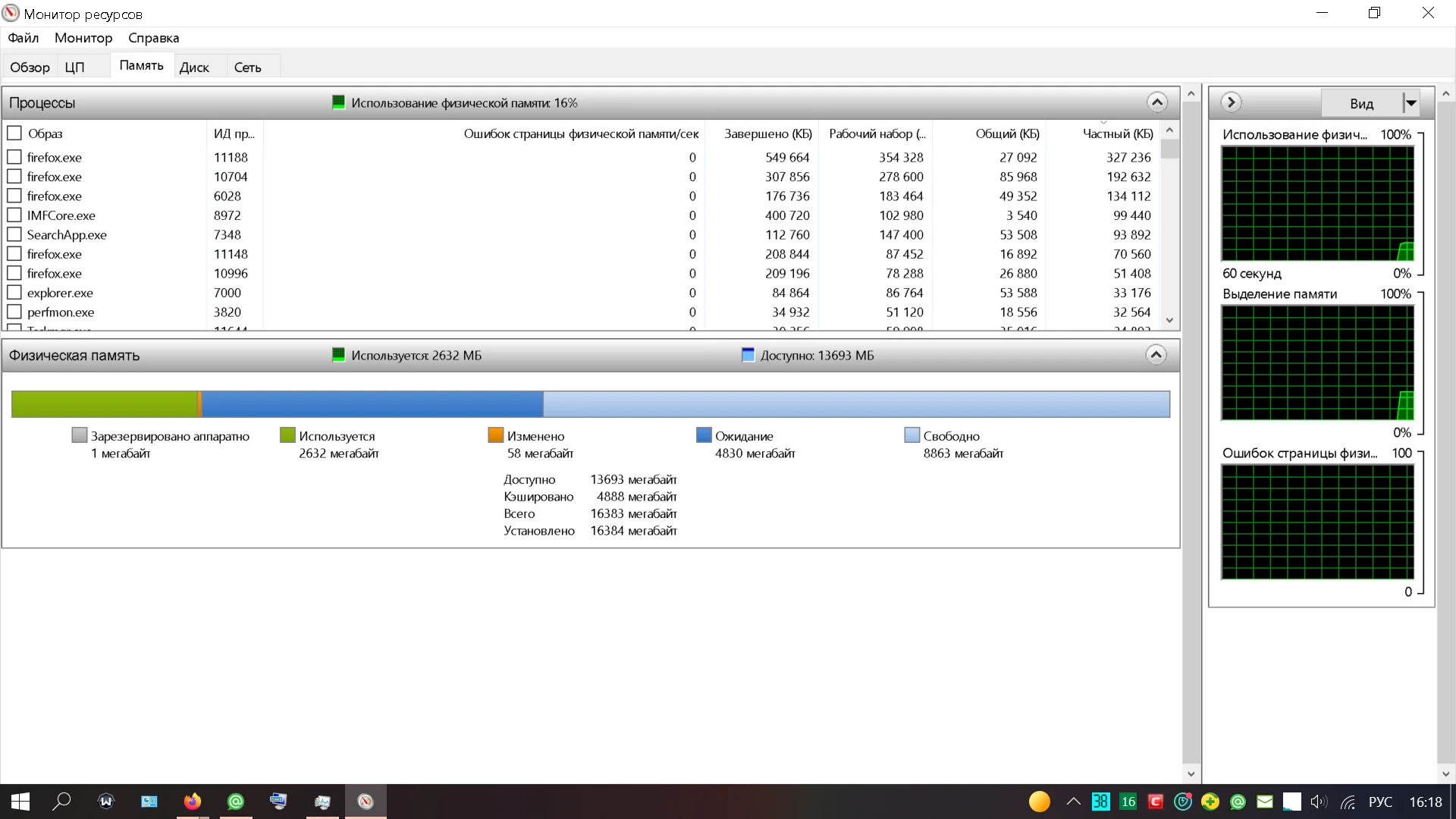This screenshot has height=819, width=1456.
Task: Open the volume speaker tray icon
Action: (1319, 802)
